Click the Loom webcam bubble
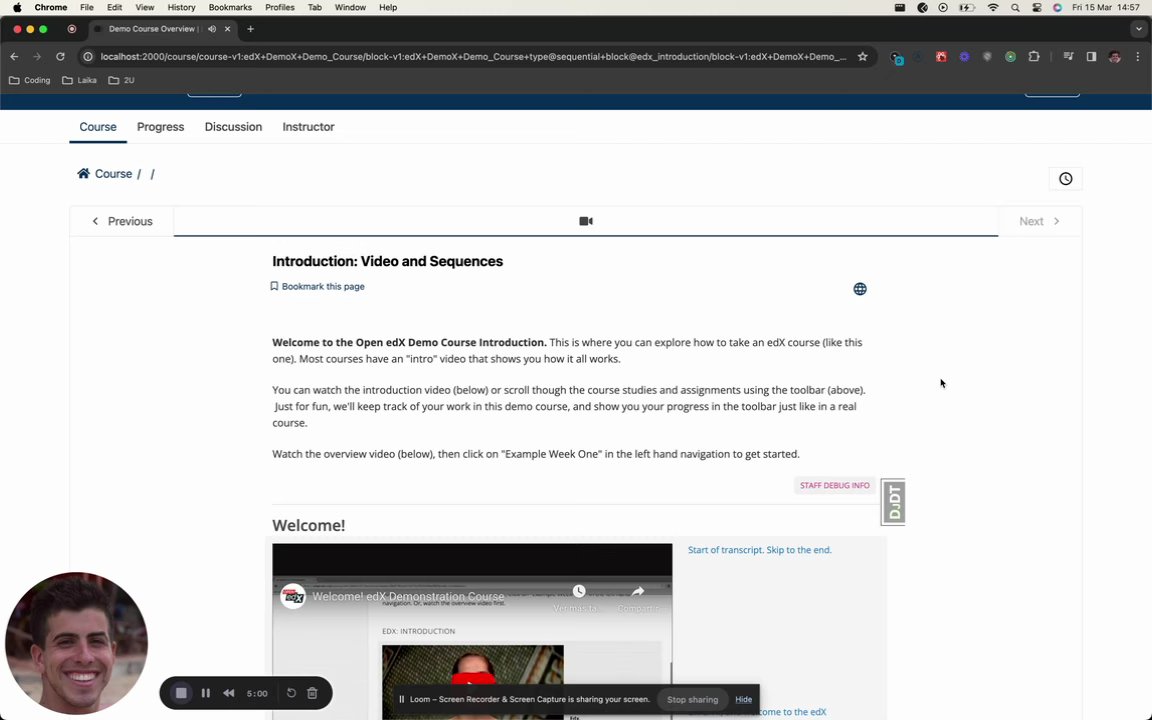Screen dimensions: 1152x720 pyautogui.click(x=76, y=644)
